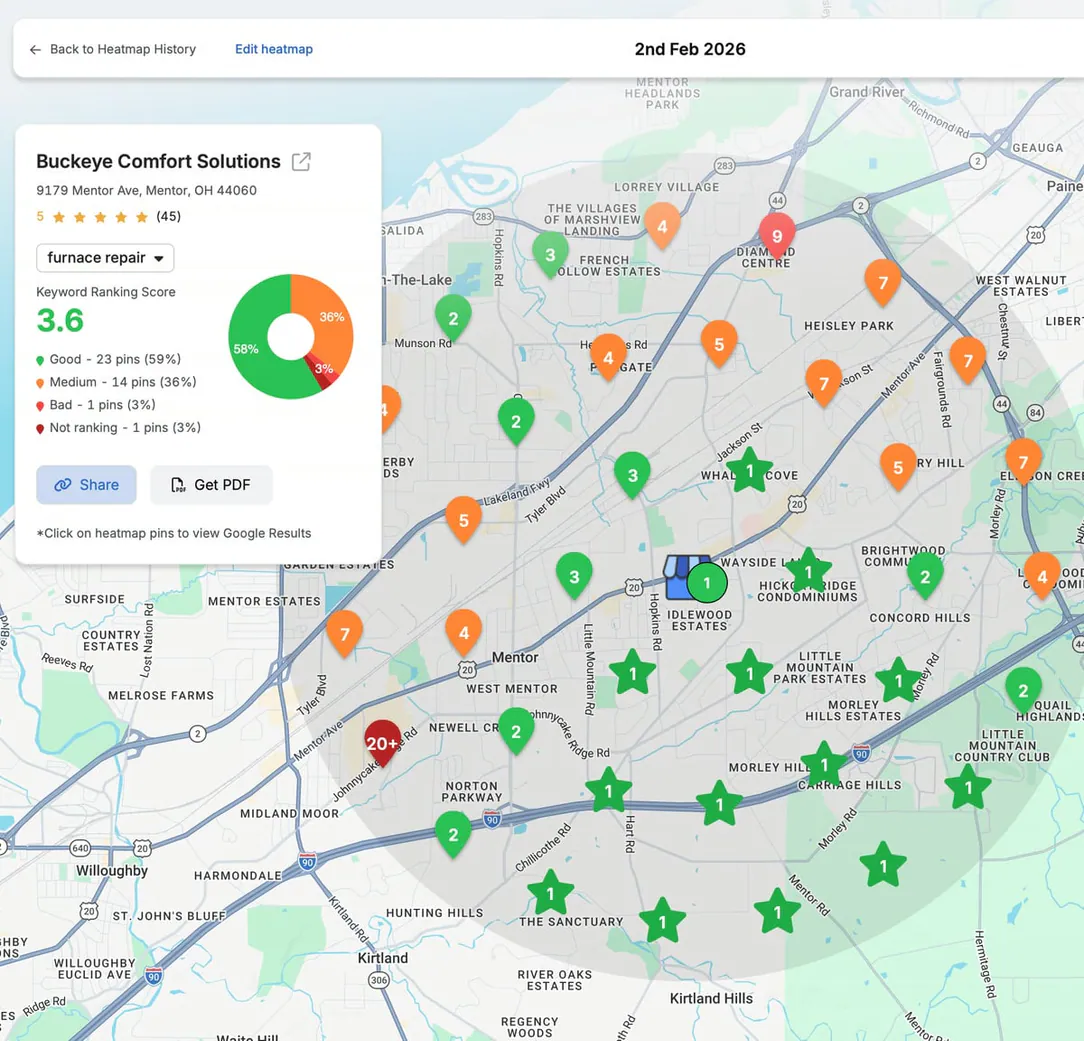Click green pin 2 near Munson Rd
The image size is (1084, 1041).
click(x=453, y=318)
